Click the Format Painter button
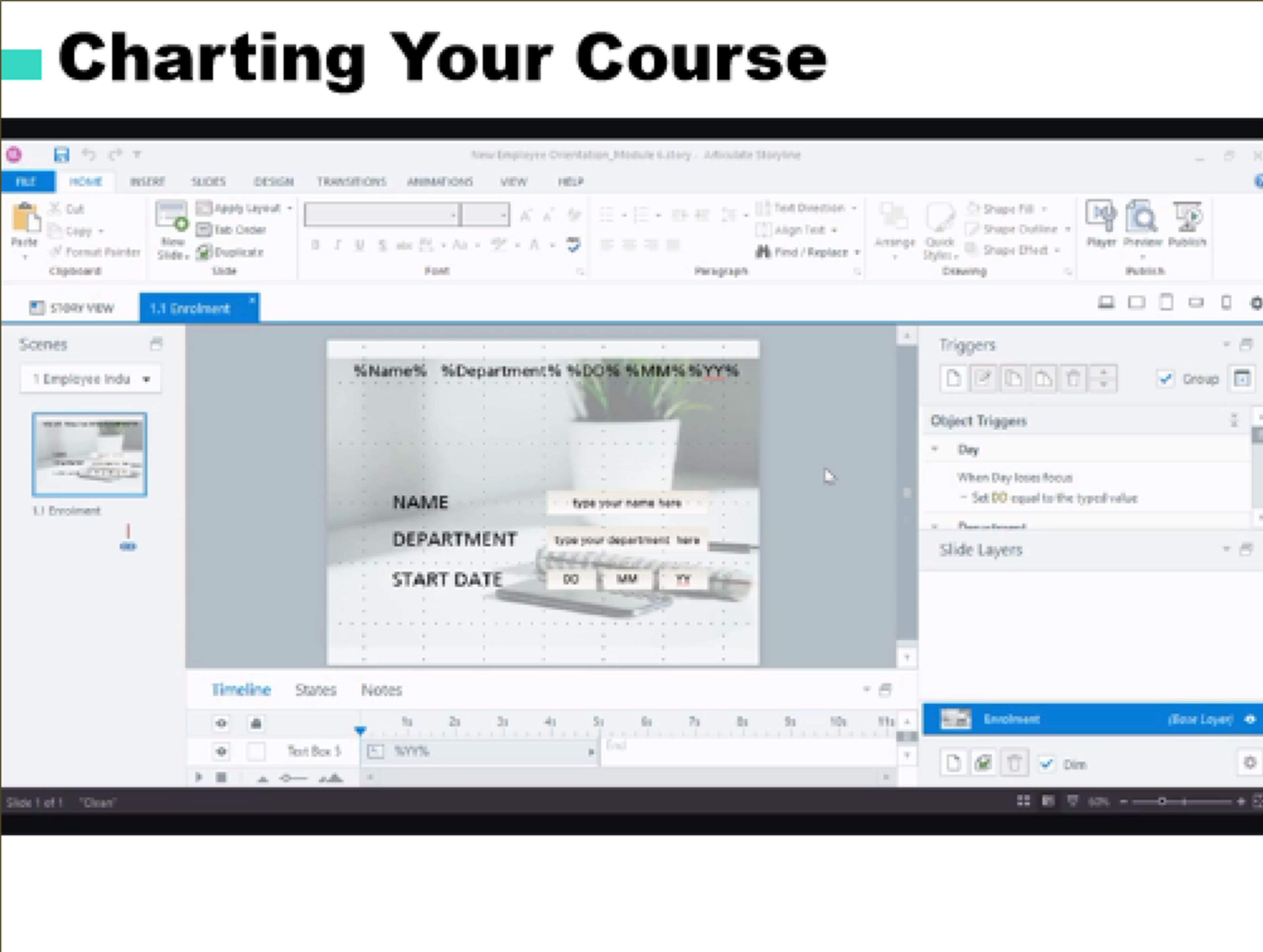Screen dimensions: 1263x952 click(x=95, y=252)
